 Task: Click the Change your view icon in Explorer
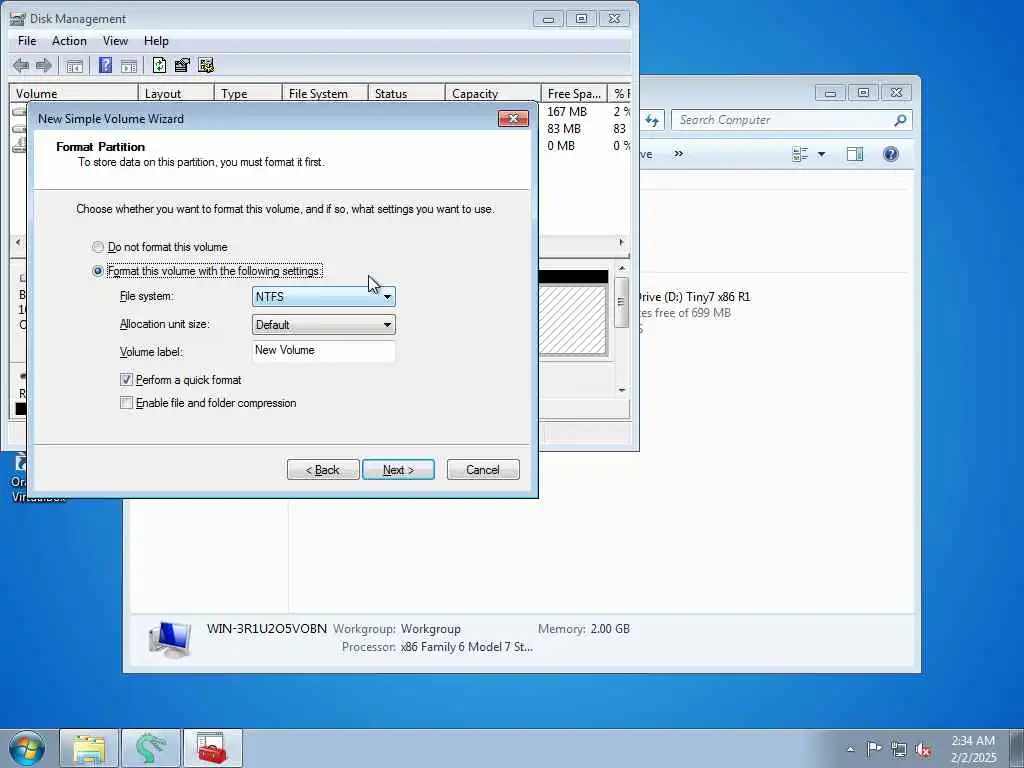800,154
